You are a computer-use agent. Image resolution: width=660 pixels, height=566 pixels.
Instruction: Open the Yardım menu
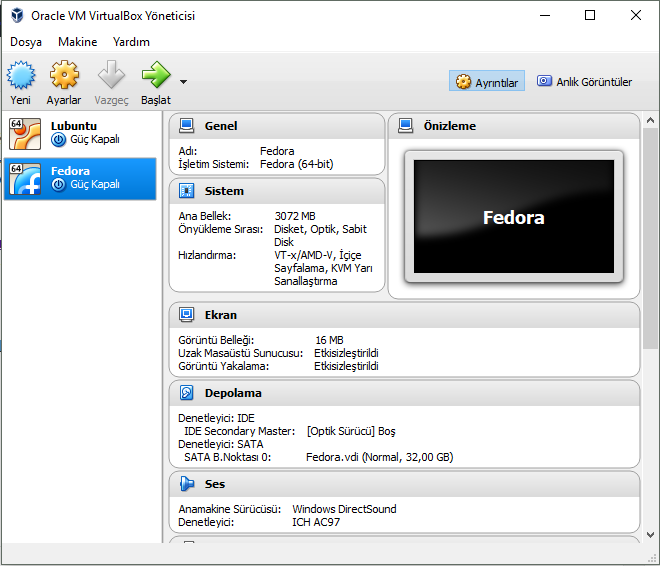pyautogui.click(x=131, y=42)
